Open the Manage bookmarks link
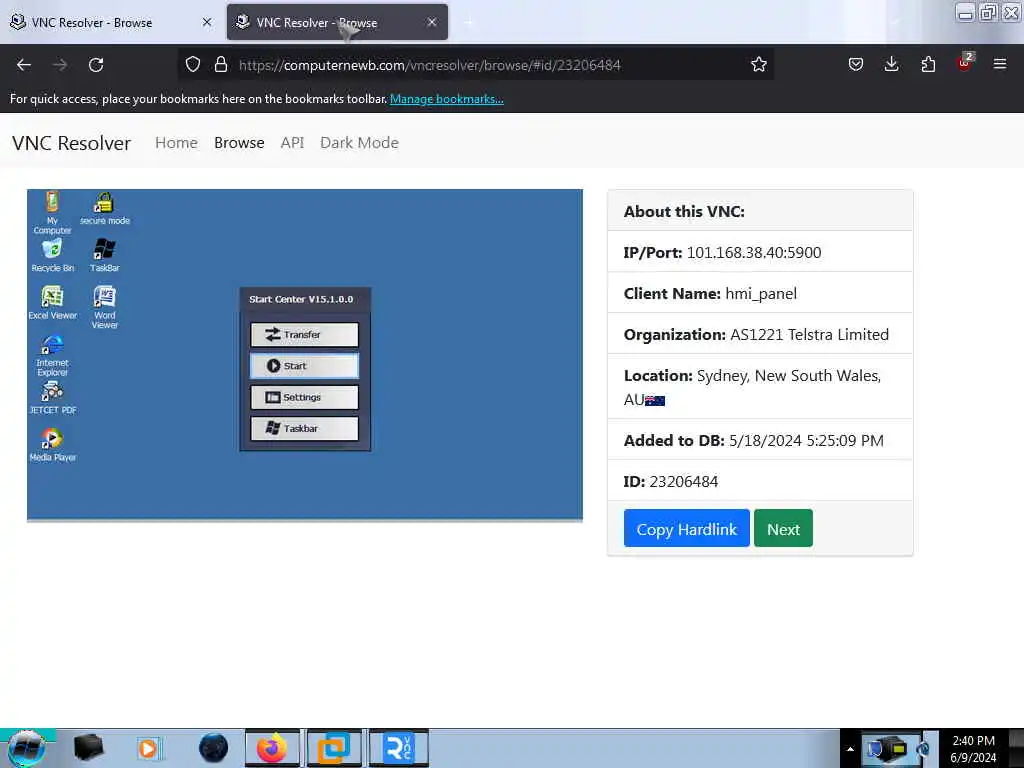Viewport: 1024px width, 768px height. [x=447, y=99]
